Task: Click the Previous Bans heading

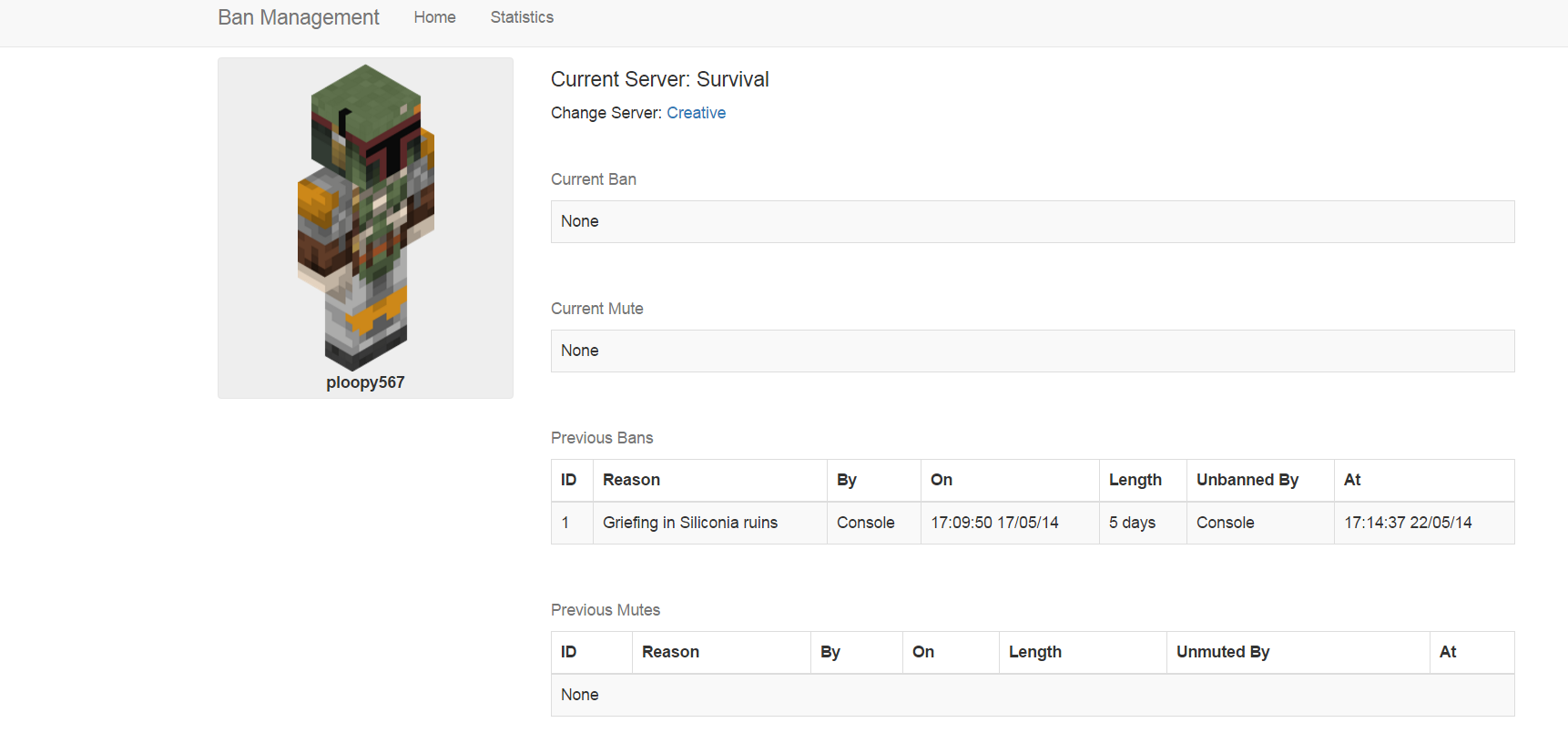Action: coord(602,438)
